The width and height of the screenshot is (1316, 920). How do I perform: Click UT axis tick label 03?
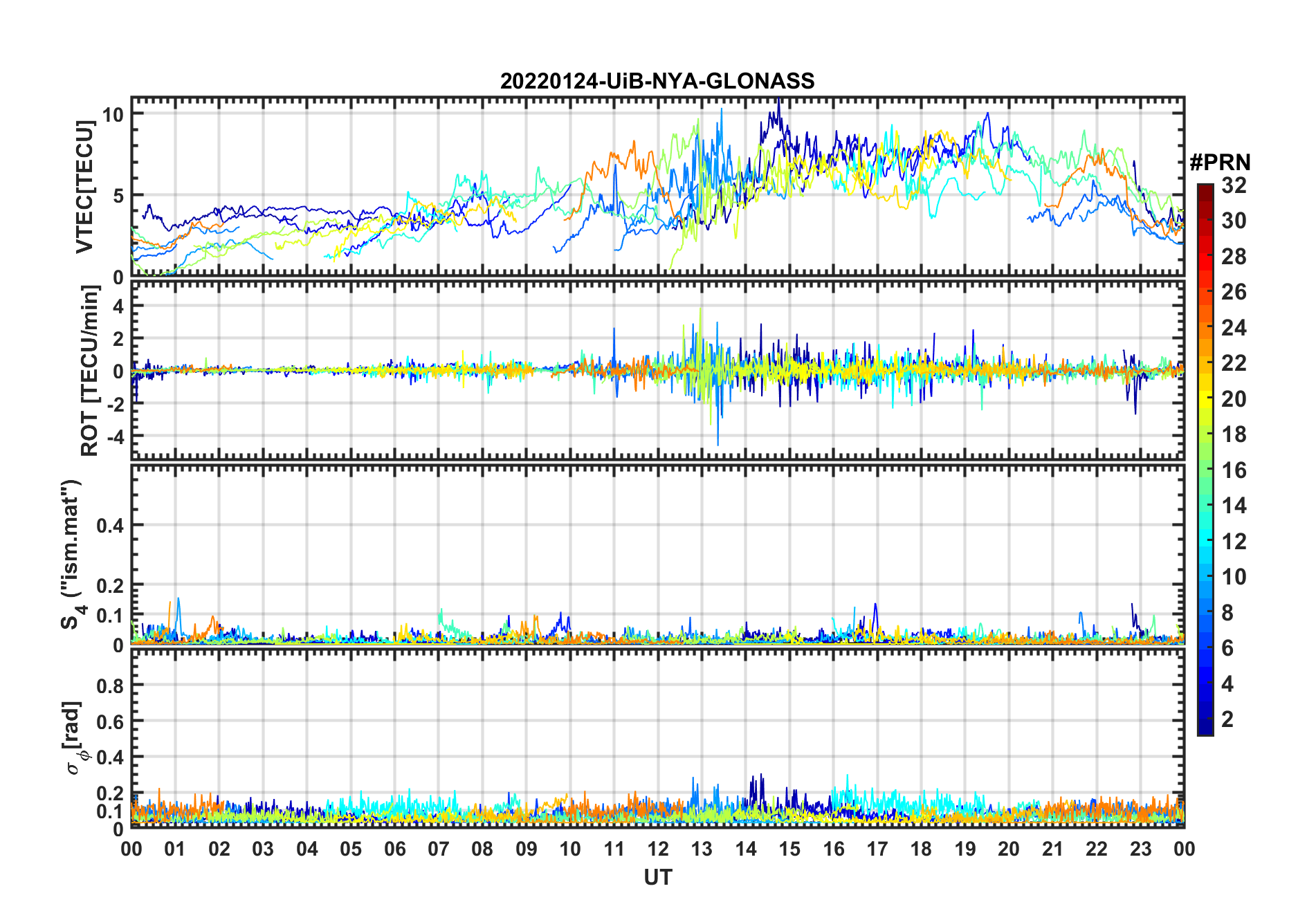coord(263,849)
